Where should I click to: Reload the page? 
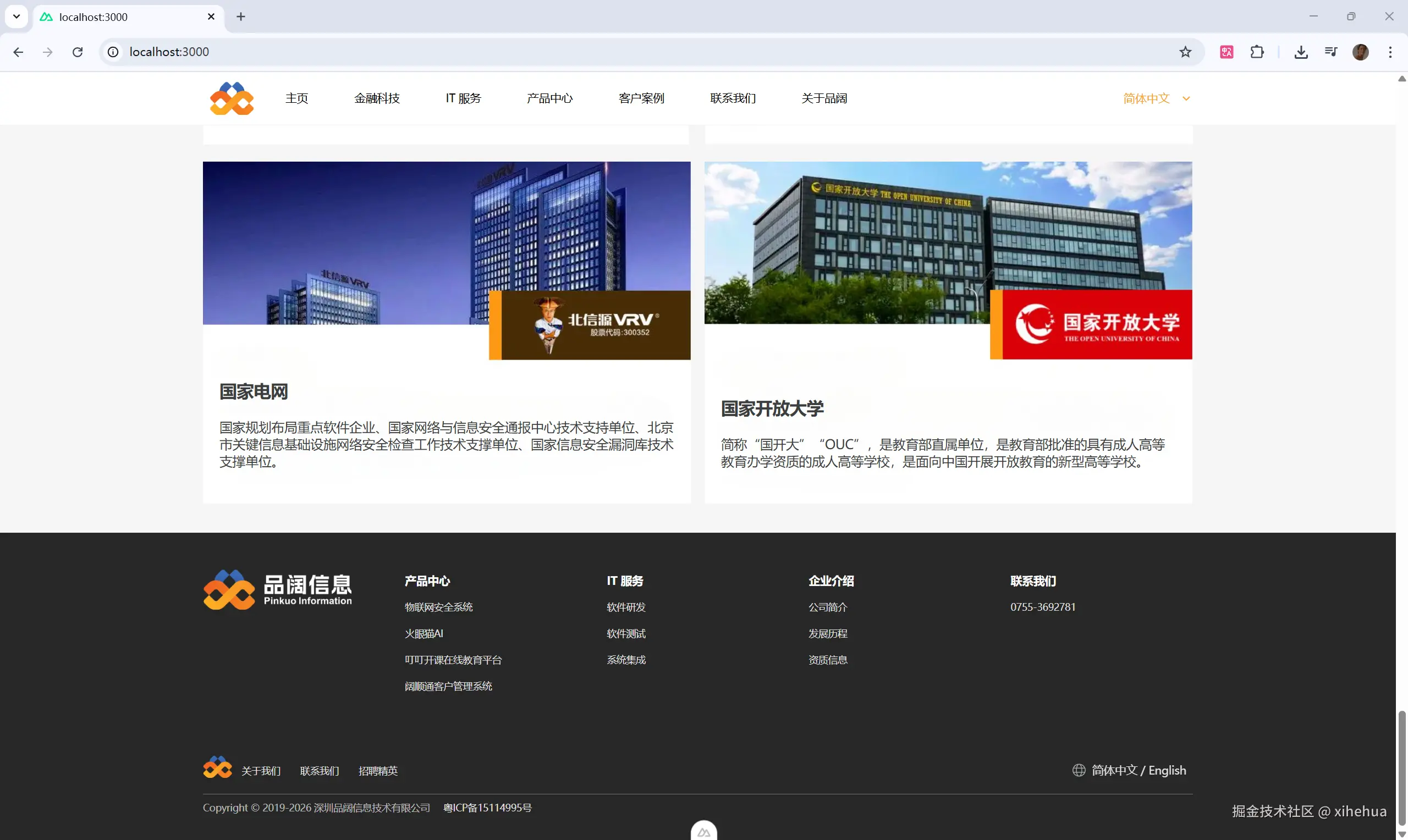point(78,52)
